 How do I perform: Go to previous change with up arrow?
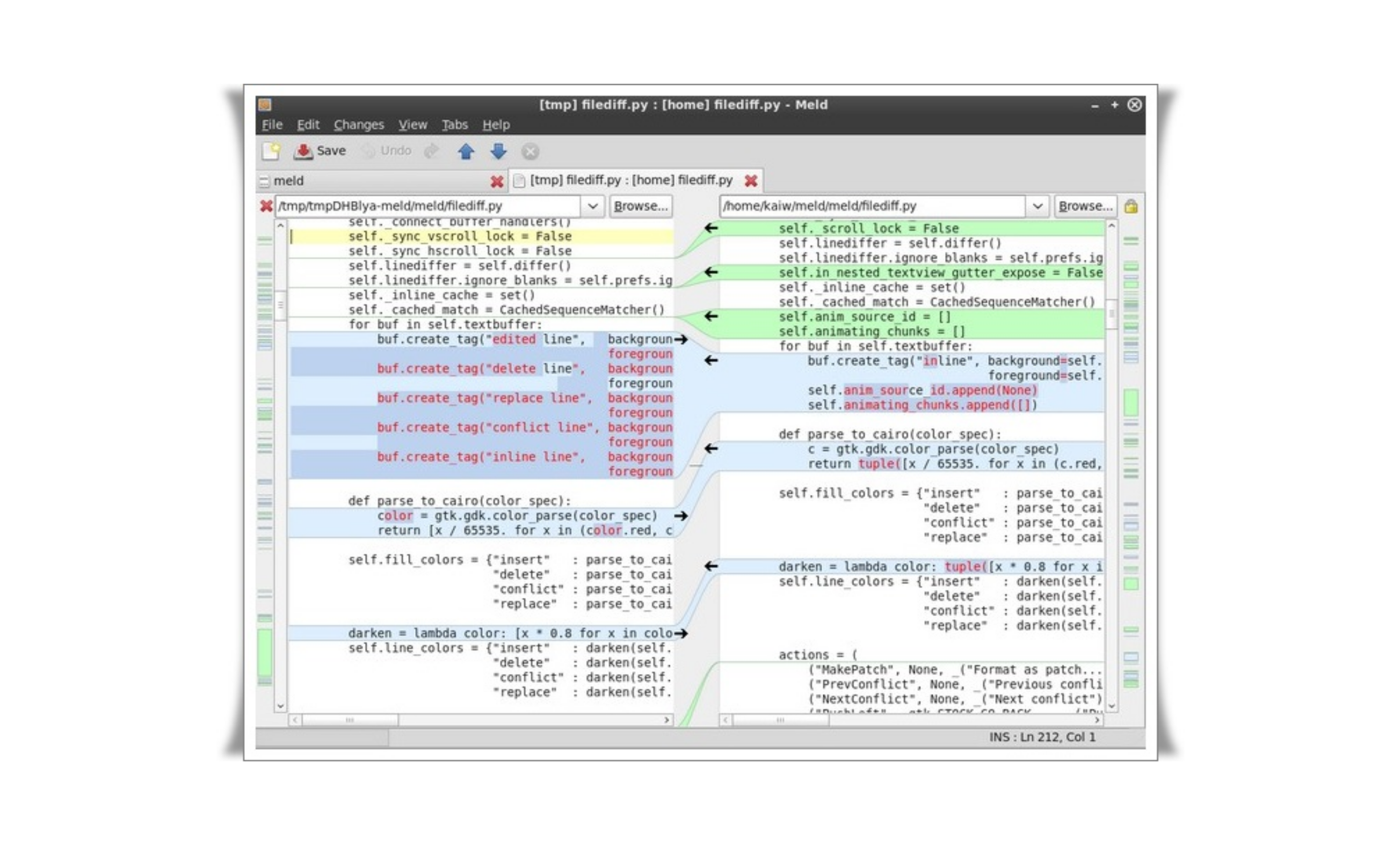point(466,151)
